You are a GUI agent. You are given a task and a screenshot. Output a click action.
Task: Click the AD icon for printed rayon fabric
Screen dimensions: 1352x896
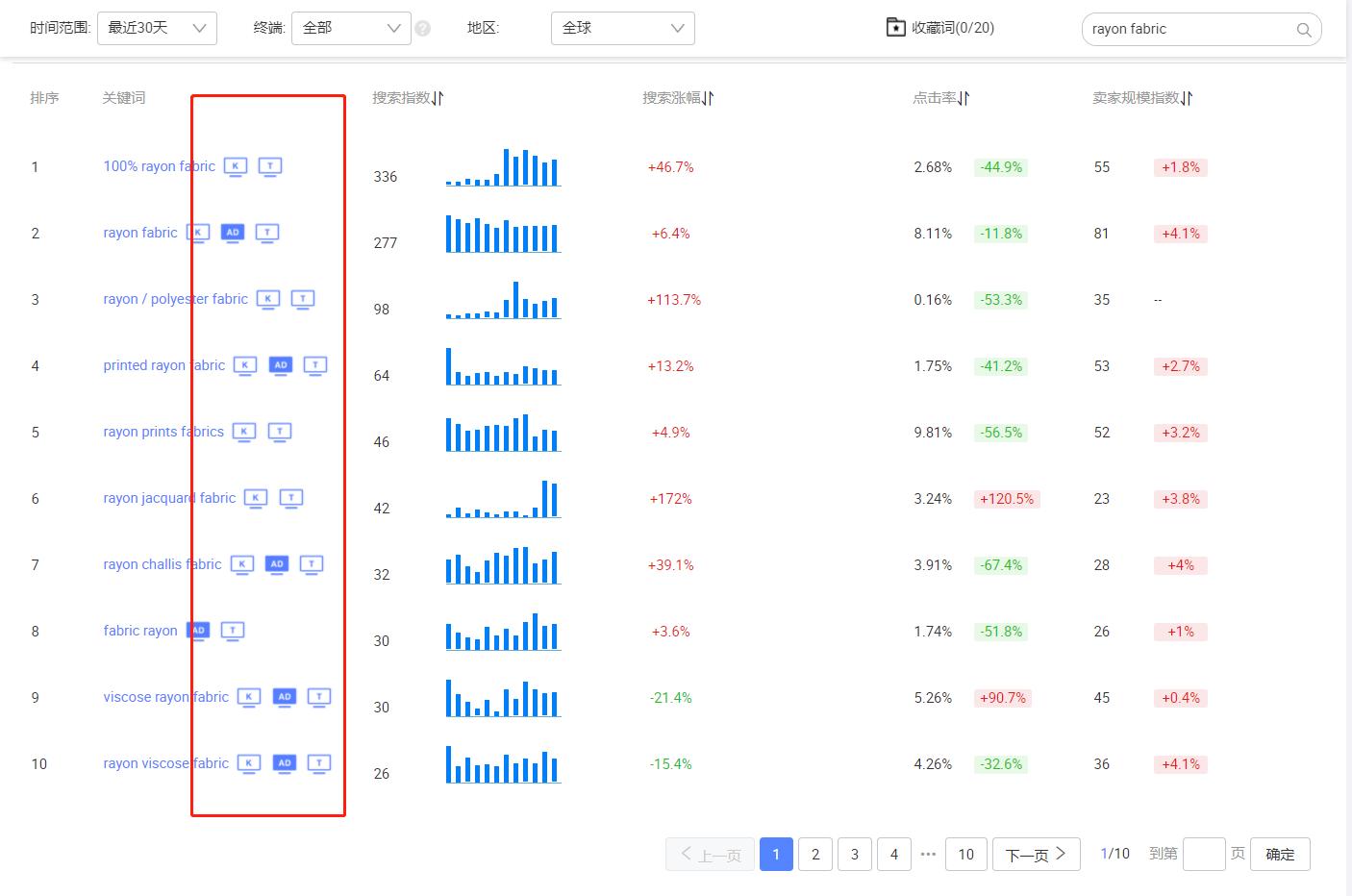(x=281, y=365)
